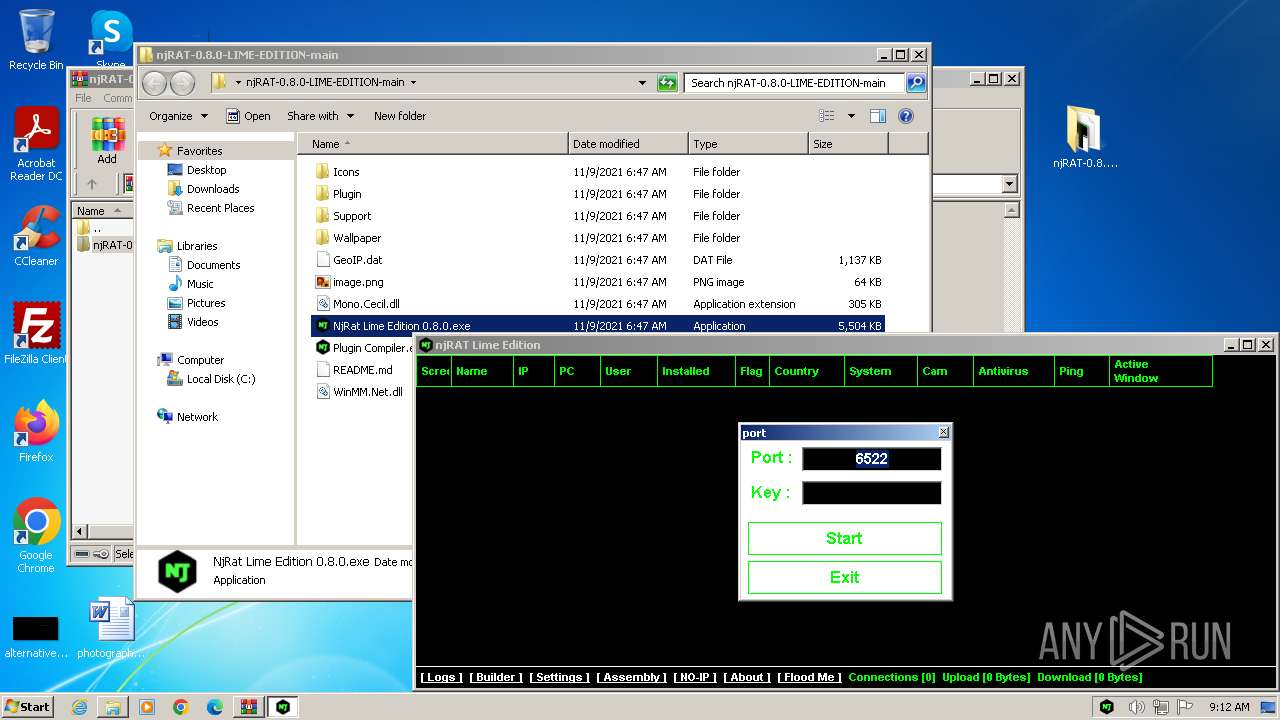Launch Google Chrome from the desktop
The width and height of the screenshot is (1280, 720).
[x=36, y=535]
